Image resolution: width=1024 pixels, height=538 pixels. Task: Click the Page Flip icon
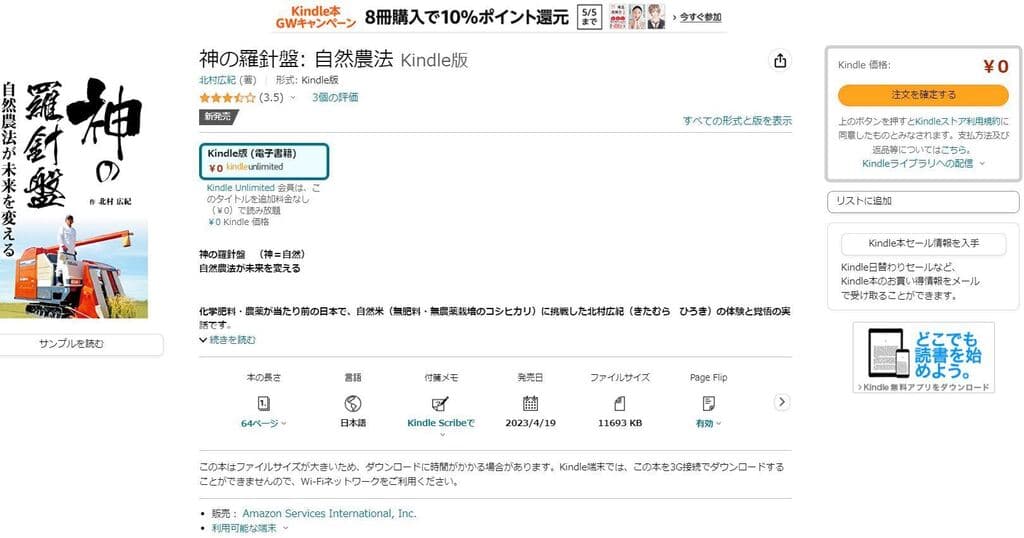(x=709, y=404)
